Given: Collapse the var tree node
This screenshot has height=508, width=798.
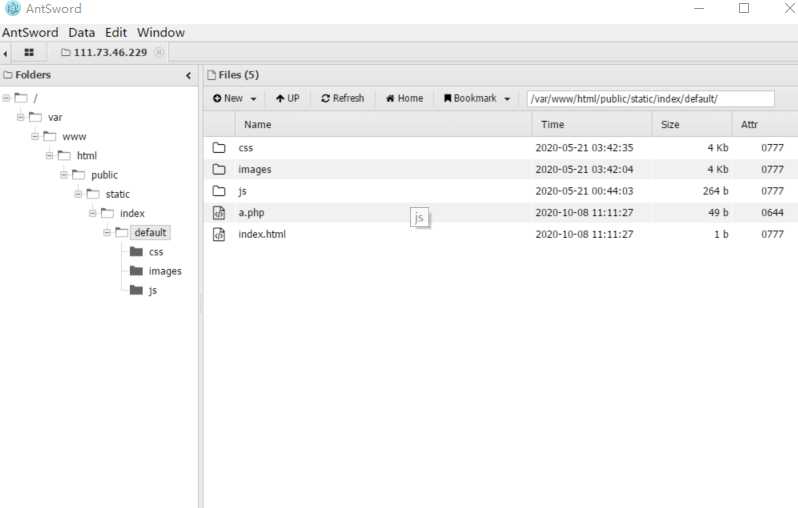Looking at the screenshot, I should (20, 117).
